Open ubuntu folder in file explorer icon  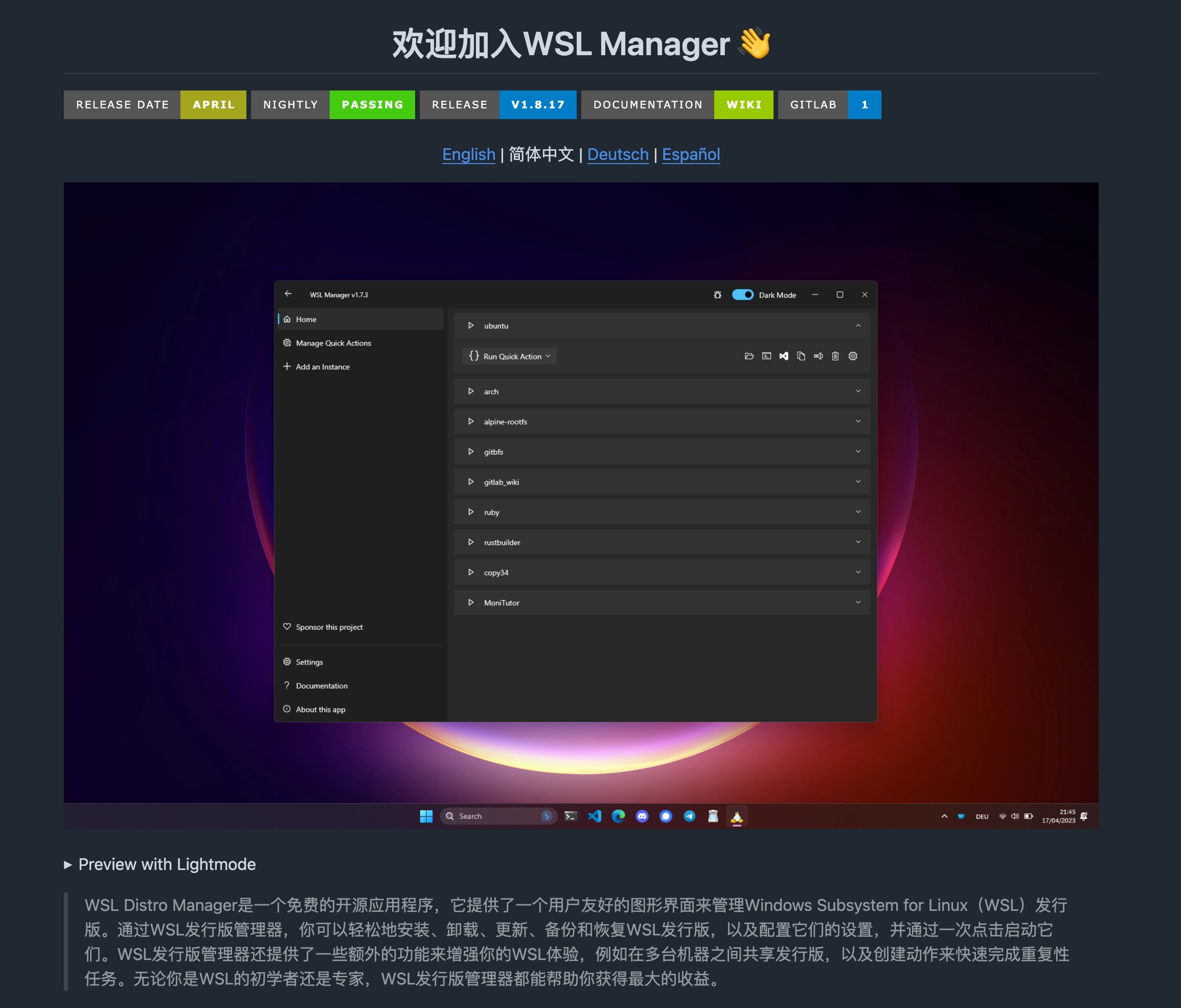point(749,356)
